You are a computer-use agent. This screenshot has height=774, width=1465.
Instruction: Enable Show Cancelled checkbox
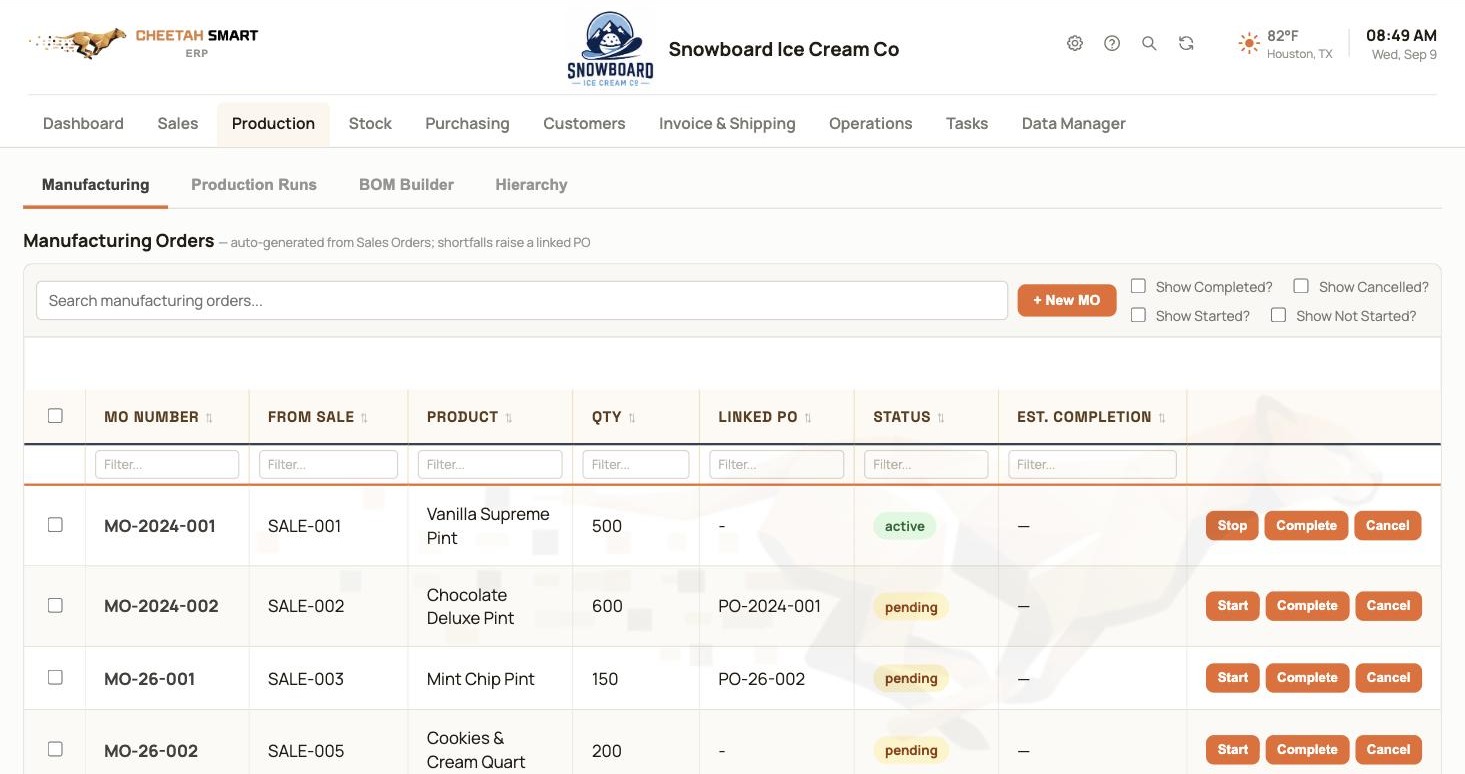(1301, 286)
